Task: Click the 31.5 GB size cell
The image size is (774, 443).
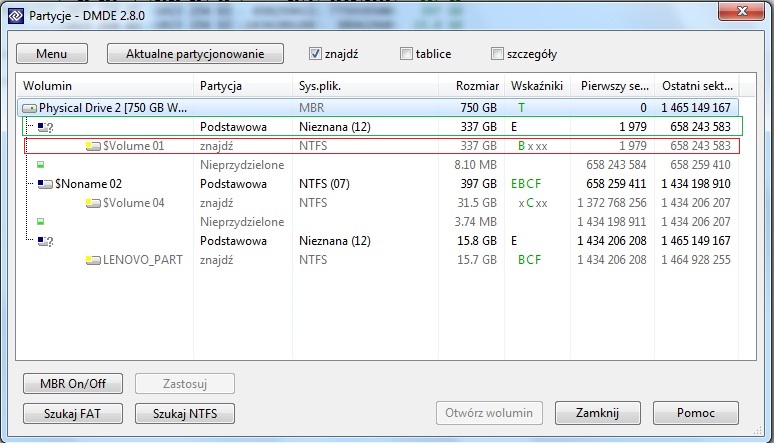Action: coord(476,203)
